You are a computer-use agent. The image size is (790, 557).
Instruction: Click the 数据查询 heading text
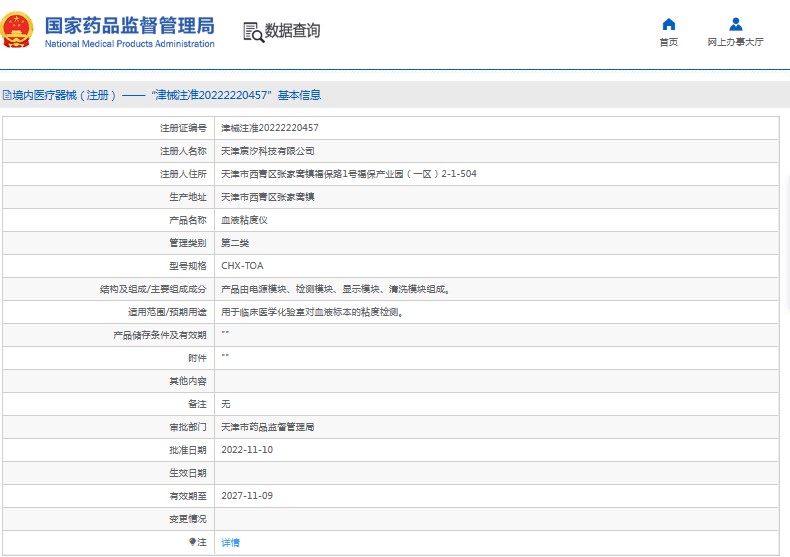293,31
